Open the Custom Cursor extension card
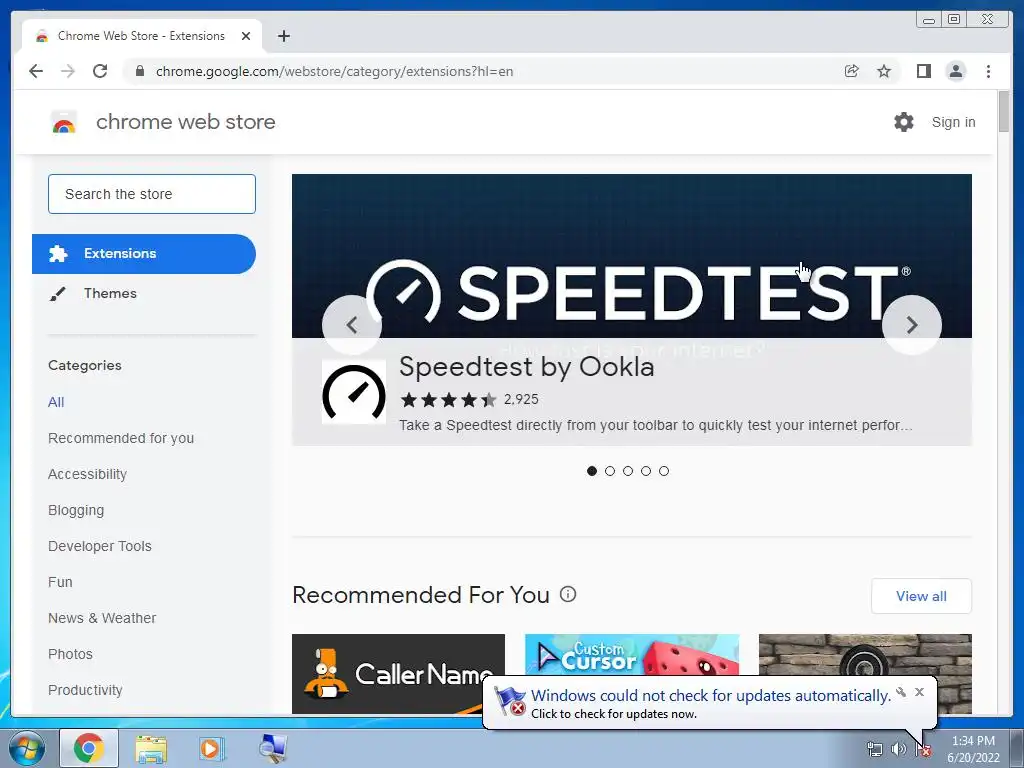The width and height of the screenshot is (1024, 768). [x=632, y=654]
